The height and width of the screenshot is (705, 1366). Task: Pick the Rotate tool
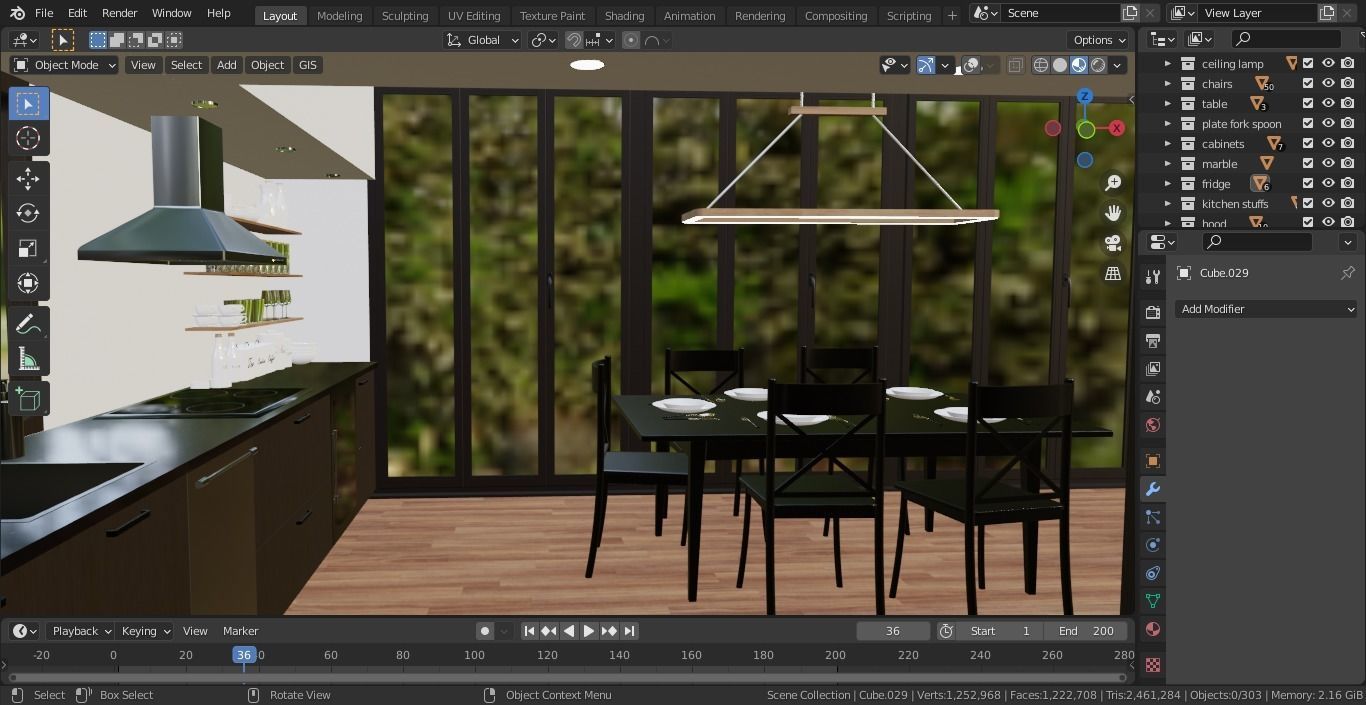pyautogui.click(x=28, y=213)
